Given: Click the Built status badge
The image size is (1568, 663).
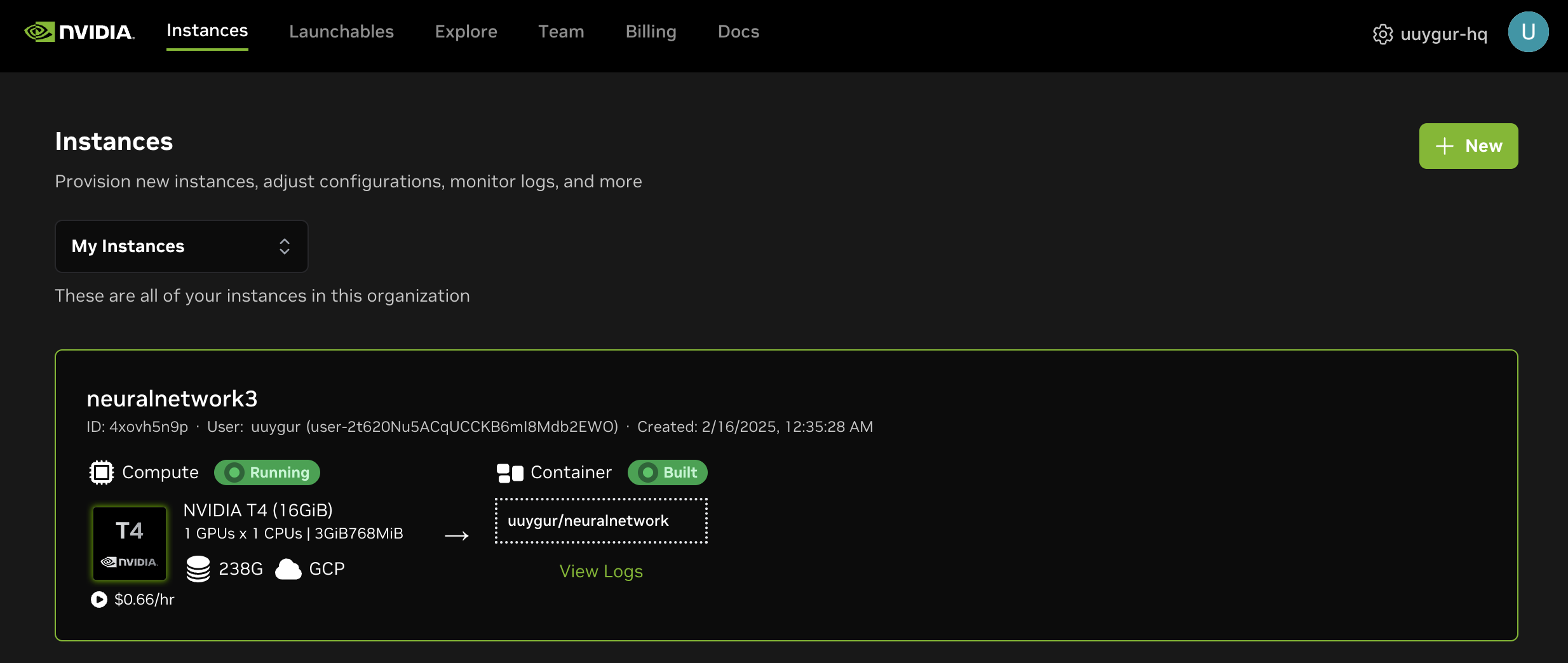Looking at the screenshot, I should (667, 472).
